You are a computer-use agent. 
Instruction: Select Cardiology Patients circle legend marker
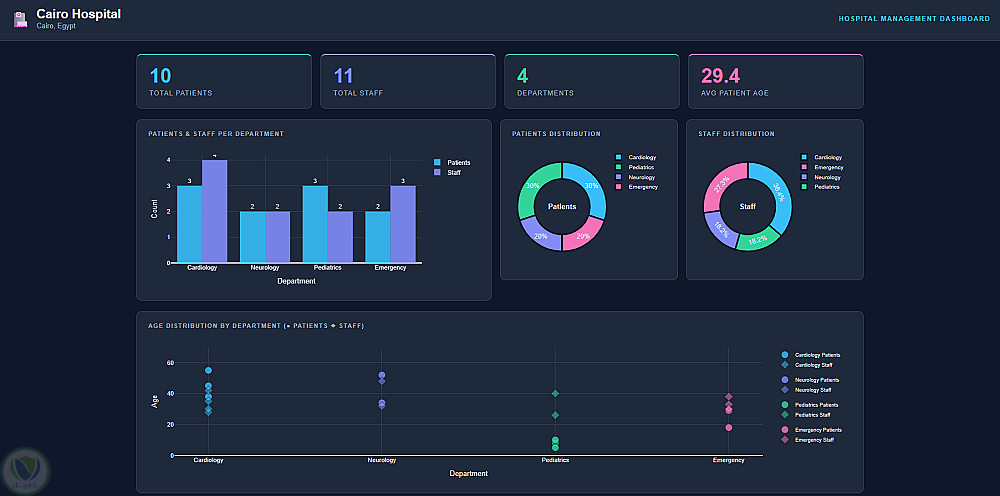click(x=784, y=354)
